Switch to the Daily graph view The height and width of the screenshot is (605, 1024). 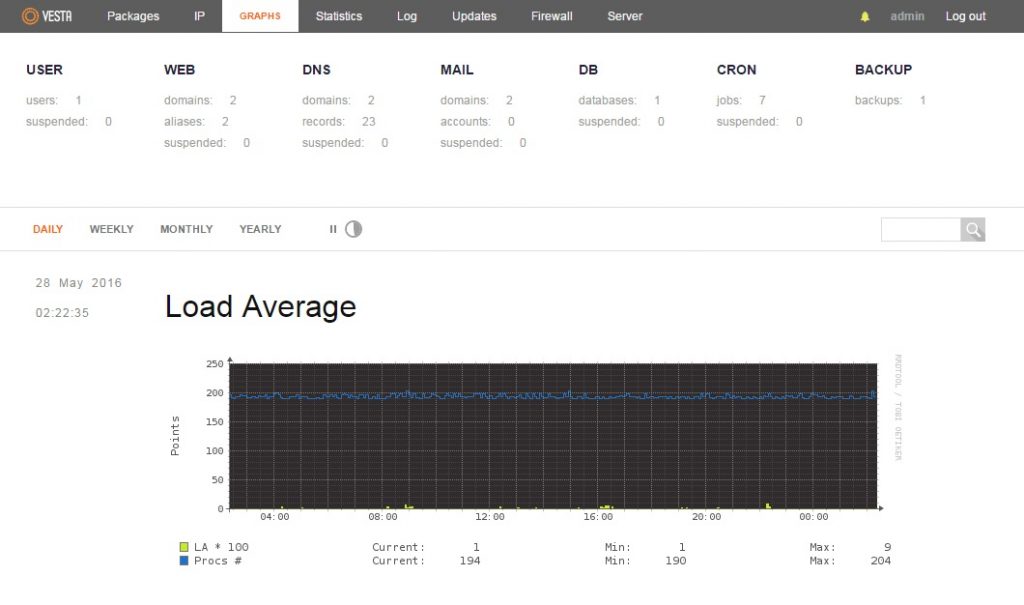click(48, 229)
